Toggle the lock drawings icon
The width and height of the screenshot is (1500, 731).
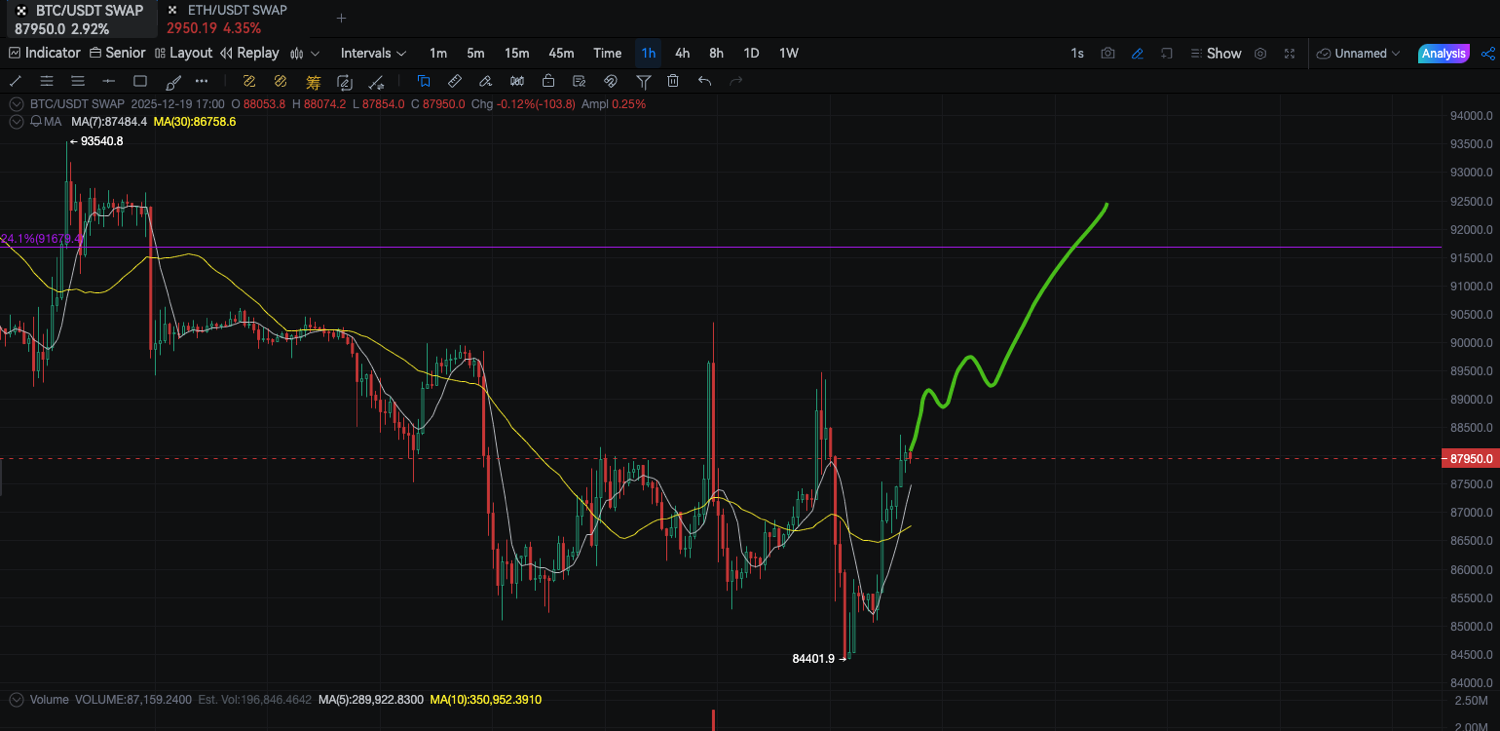548,81
